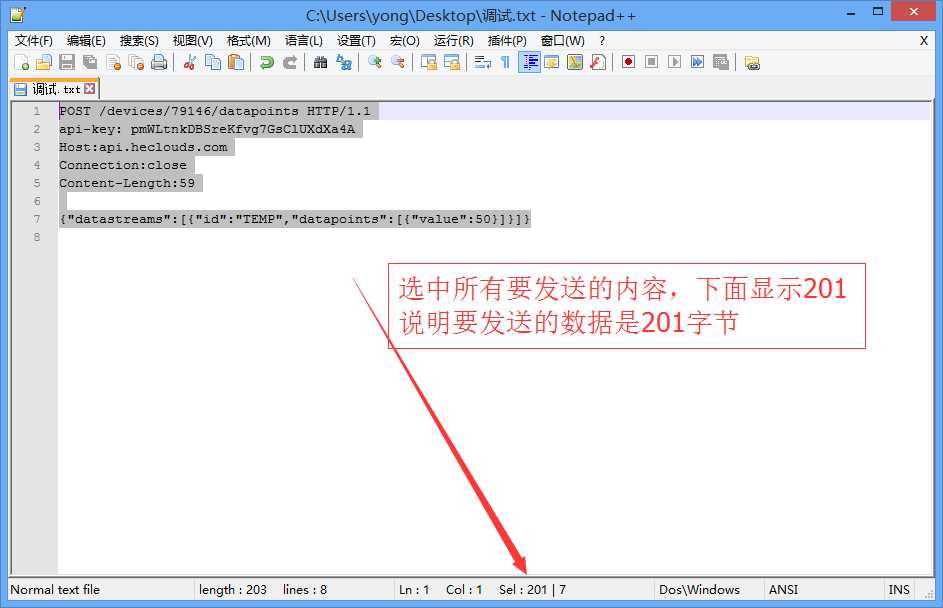Cut selection with the scissors icon
Viewport: 943px width, 608px height.
[x=189, y=63]
